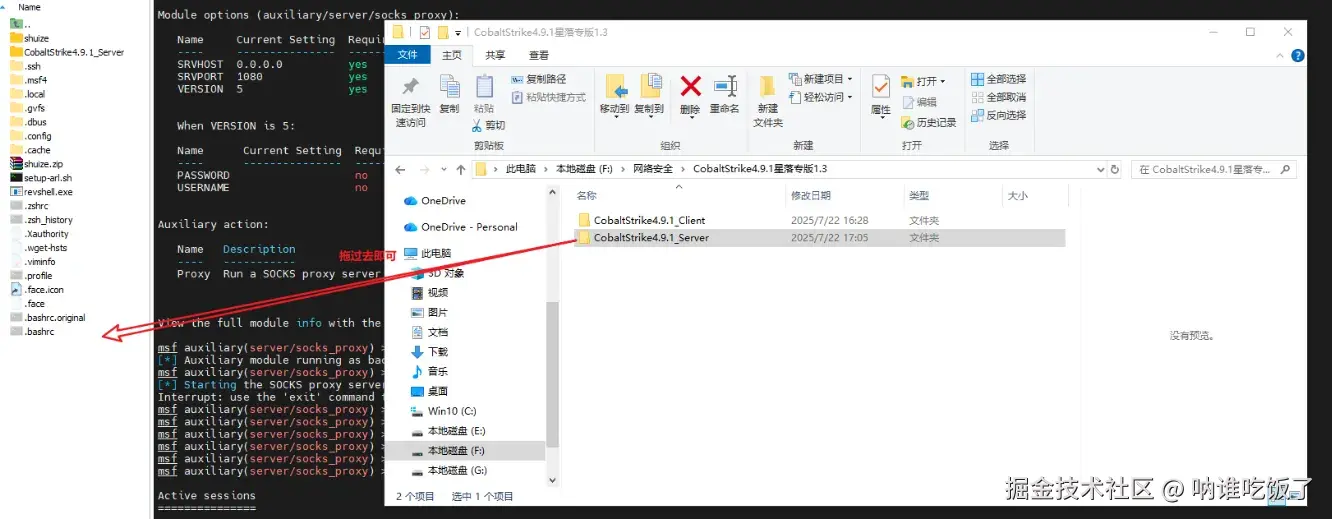Open 3D 对象 in the navigation pane
Screen dimensions: 1332x519
[438, 273]
